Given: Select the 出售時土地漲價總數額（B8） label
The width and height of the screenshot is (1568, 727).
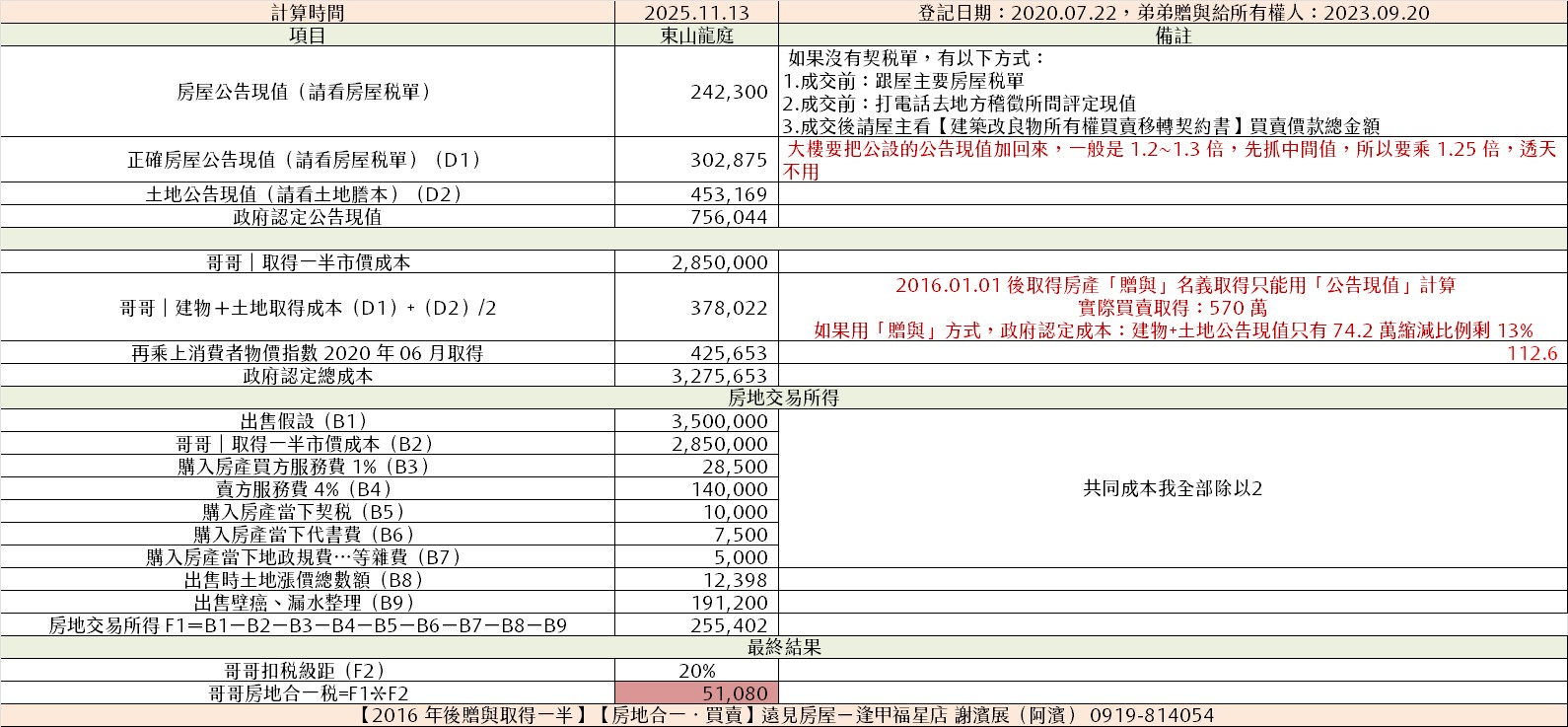Looking at the screenshot, I should [304, 580].
